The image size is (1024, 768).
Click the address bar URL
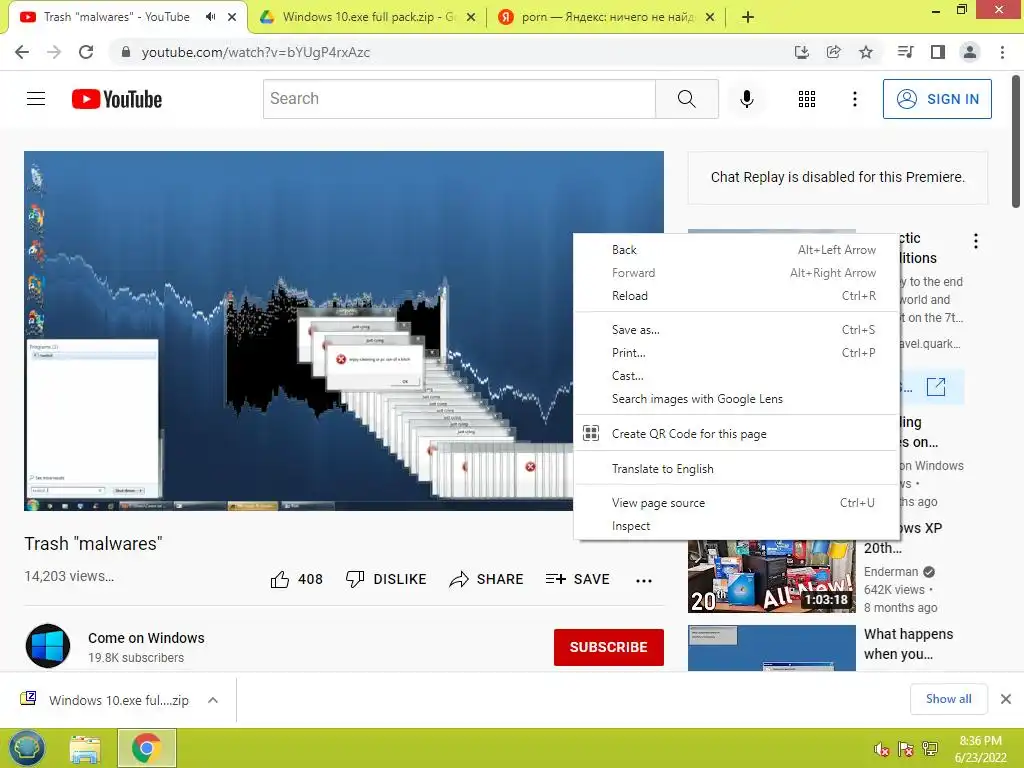pyautogui.click(x=256, y=52)
